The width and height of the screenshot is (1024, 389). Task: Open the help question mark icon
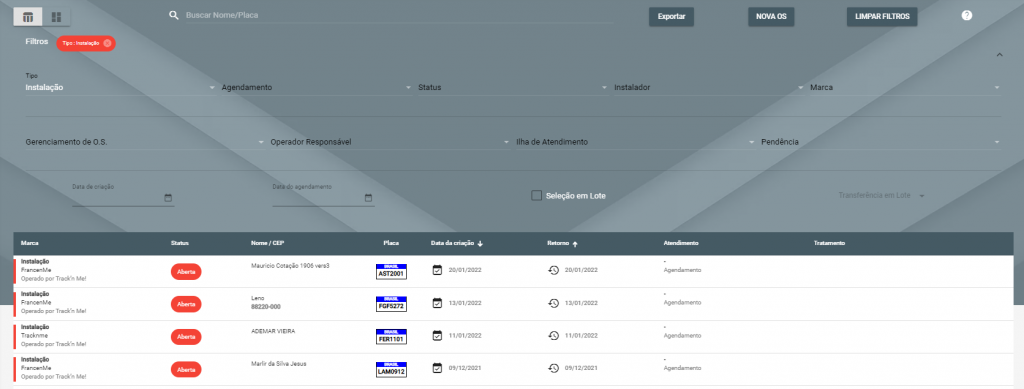967,15
